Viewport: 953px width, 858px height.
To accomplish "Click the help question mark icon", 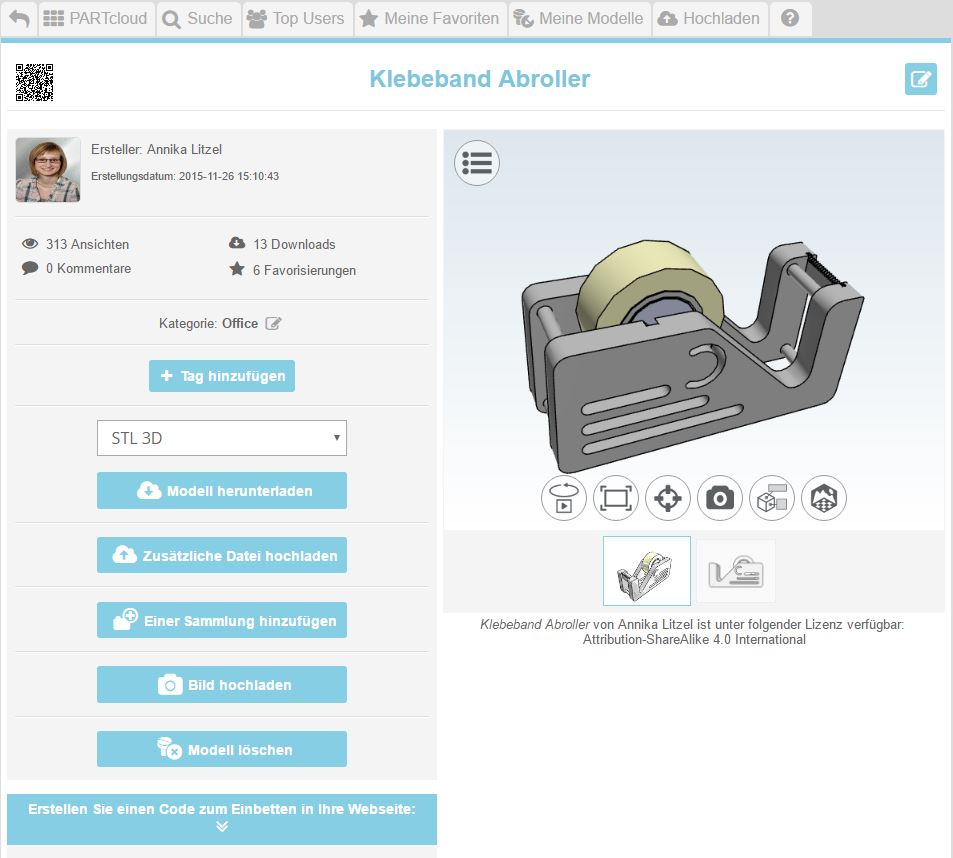I will [790, 19].
